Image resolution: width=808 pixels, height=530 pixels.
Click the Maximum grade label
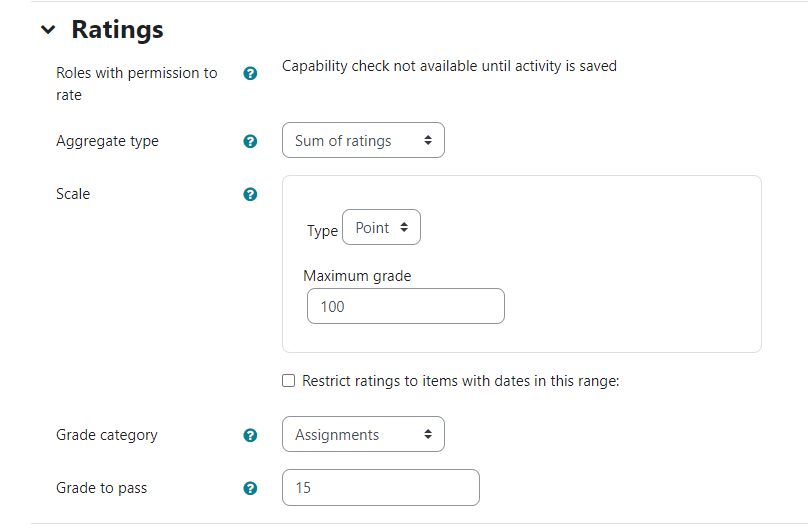coord(357,276)
